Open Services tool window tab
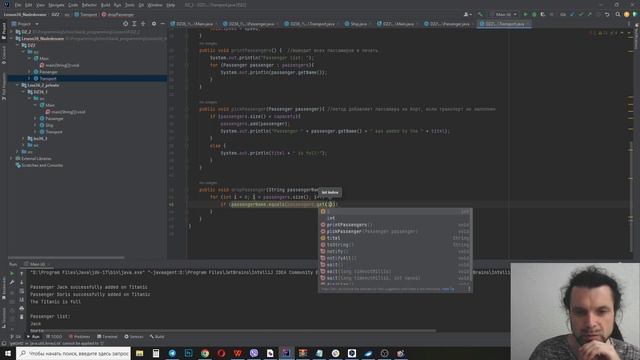This screenshot has height=360, width=640. (x=134, y=337)
